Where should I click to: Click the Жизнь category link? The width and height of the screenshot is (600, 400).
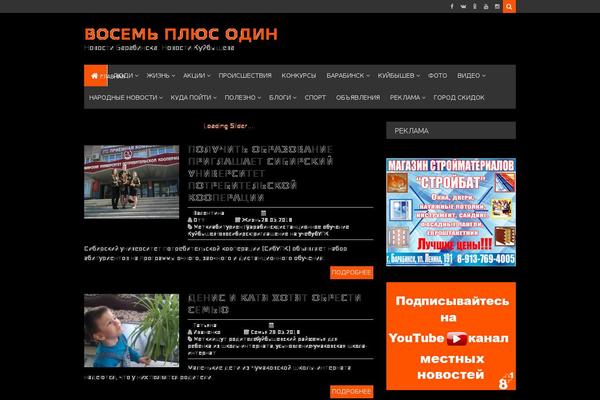click(250, 220)
